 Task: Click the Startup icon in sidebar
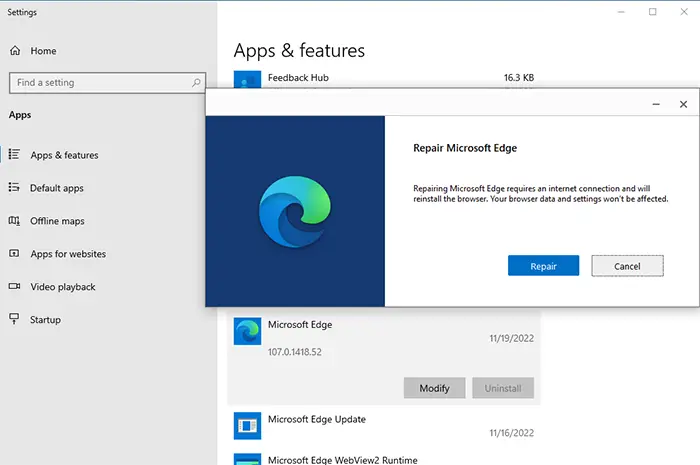click(x=14, y=319)
